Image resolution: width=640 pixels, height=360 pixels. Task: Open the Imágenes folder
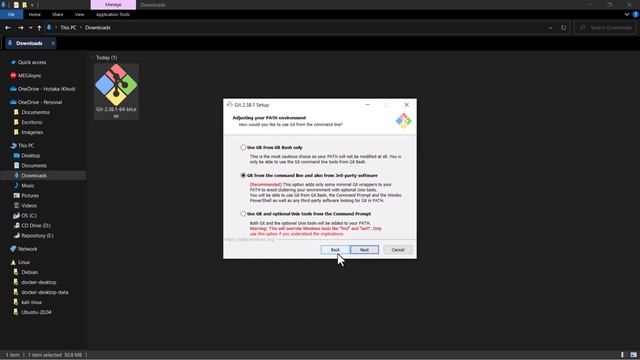click(32, 132)
